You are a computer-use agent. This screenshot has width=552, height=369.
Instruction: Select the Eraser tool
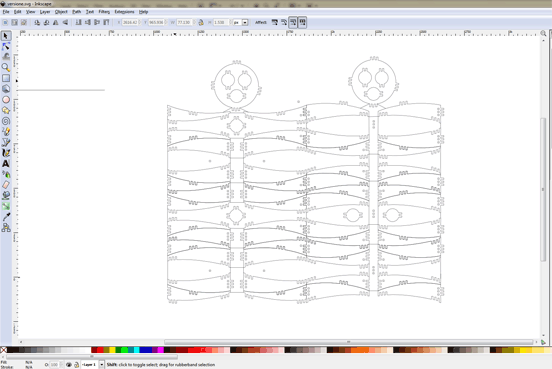coord(6,184)
